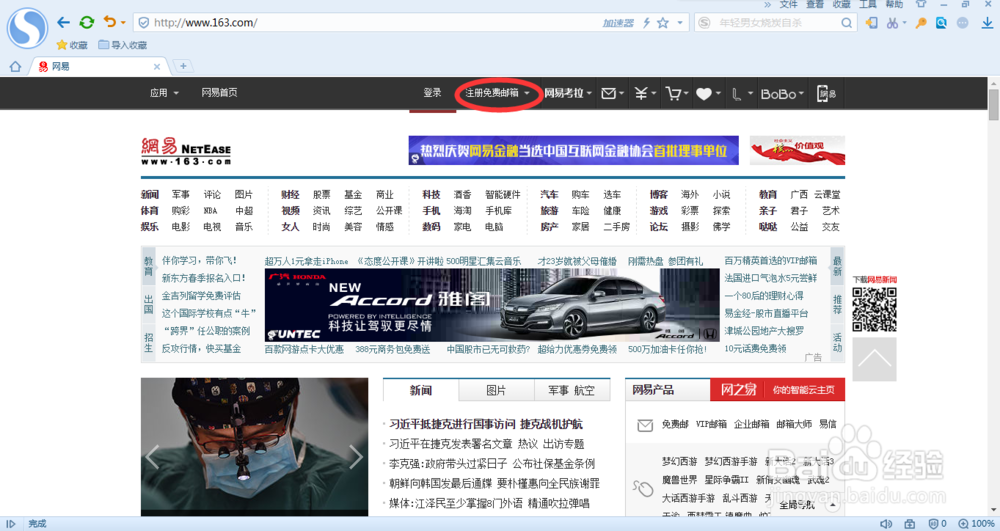This screenshot has height=531, width=1000.
Task: Click the mobile phone icon at navbar end
Action: pos(826,94)
